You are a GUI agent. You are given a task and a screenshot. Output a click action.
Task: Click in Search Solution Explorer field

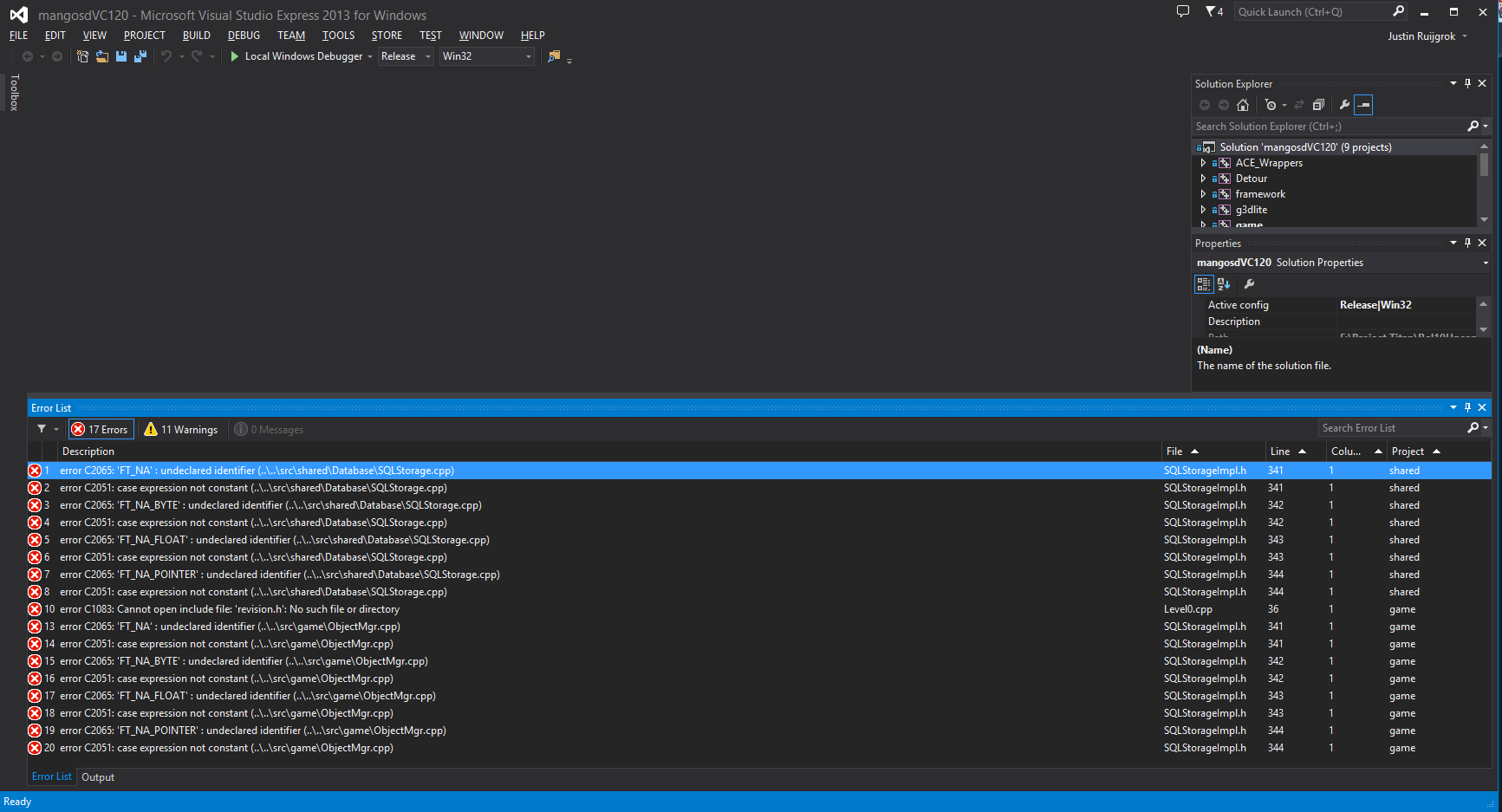[x=1329, y=127]
